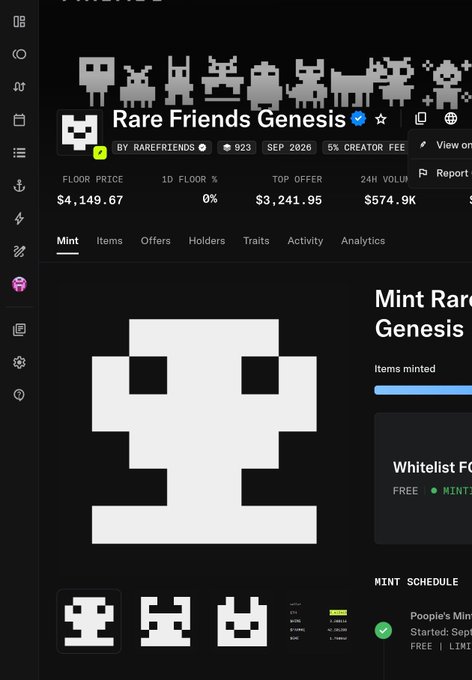This screenshot has width=472, height=680.
Task: Select the Report menu entry
Action: click(x=440, y=173)
